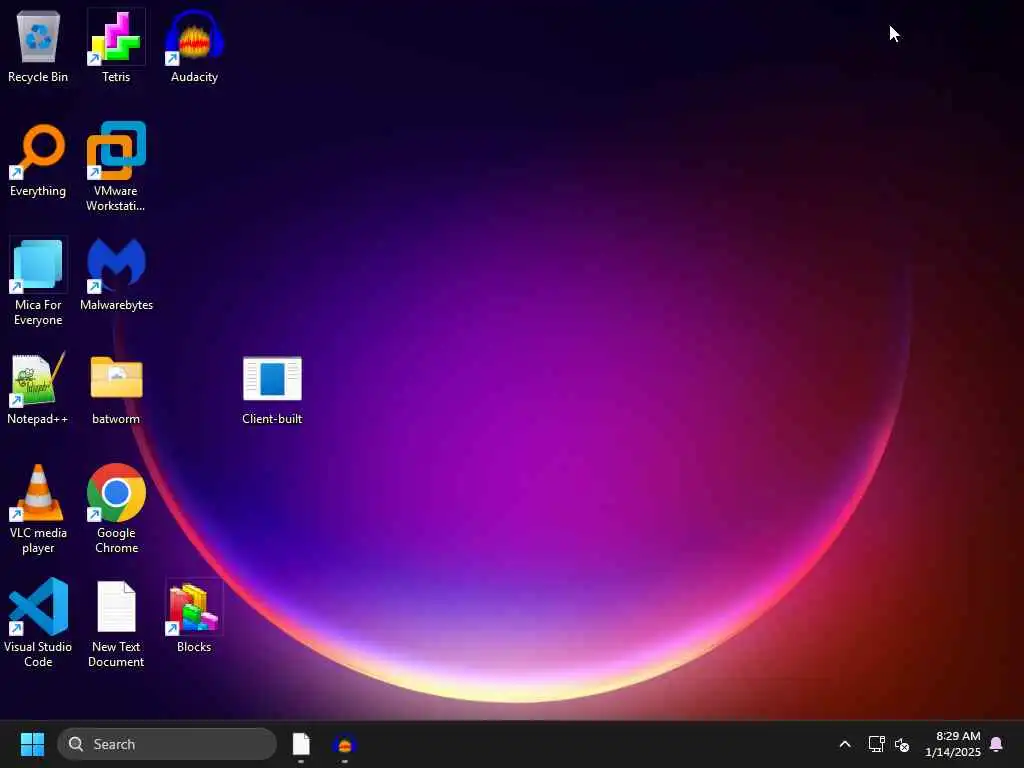Select the Notepad++ desktop icon
1024x768 pixels.
pos(38,389)
